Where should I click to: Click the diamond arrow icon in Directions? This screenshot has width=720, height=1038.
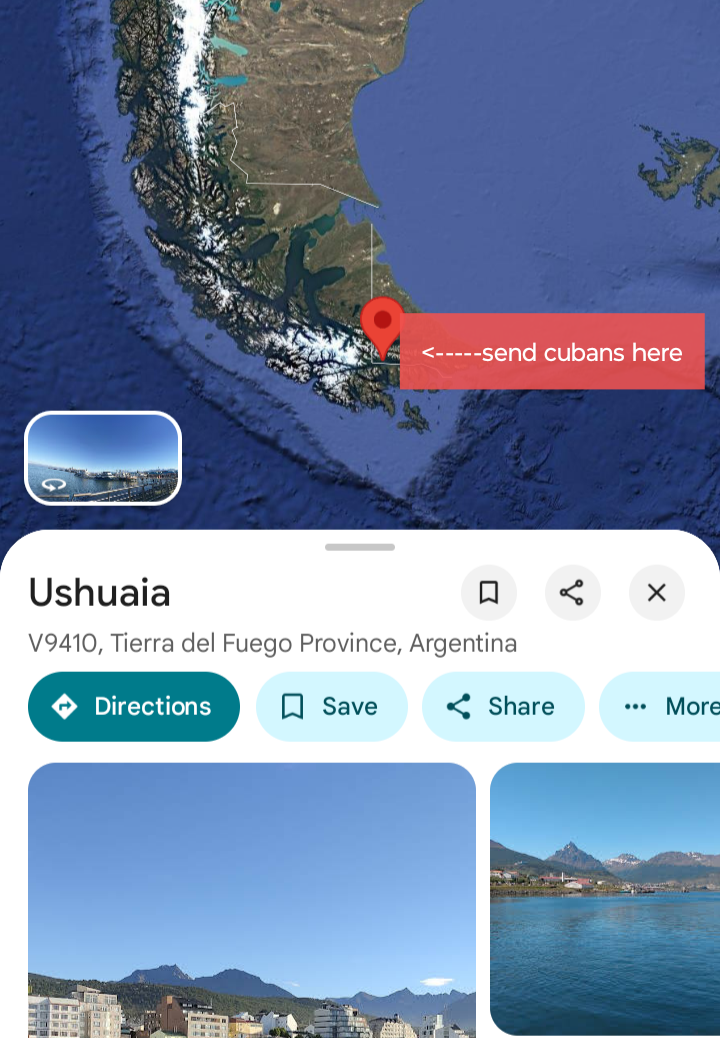pos(64,706)
